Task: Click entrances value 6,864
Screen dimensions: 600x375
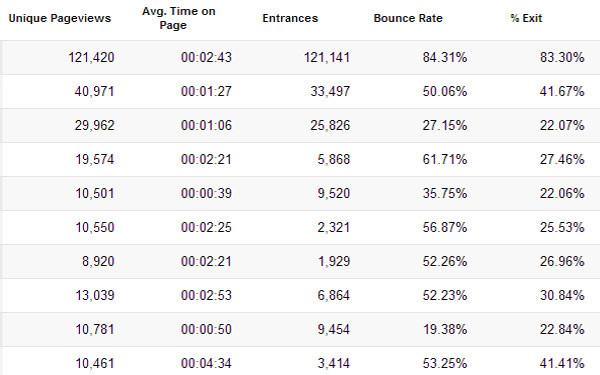Action: tap(333, 296)
